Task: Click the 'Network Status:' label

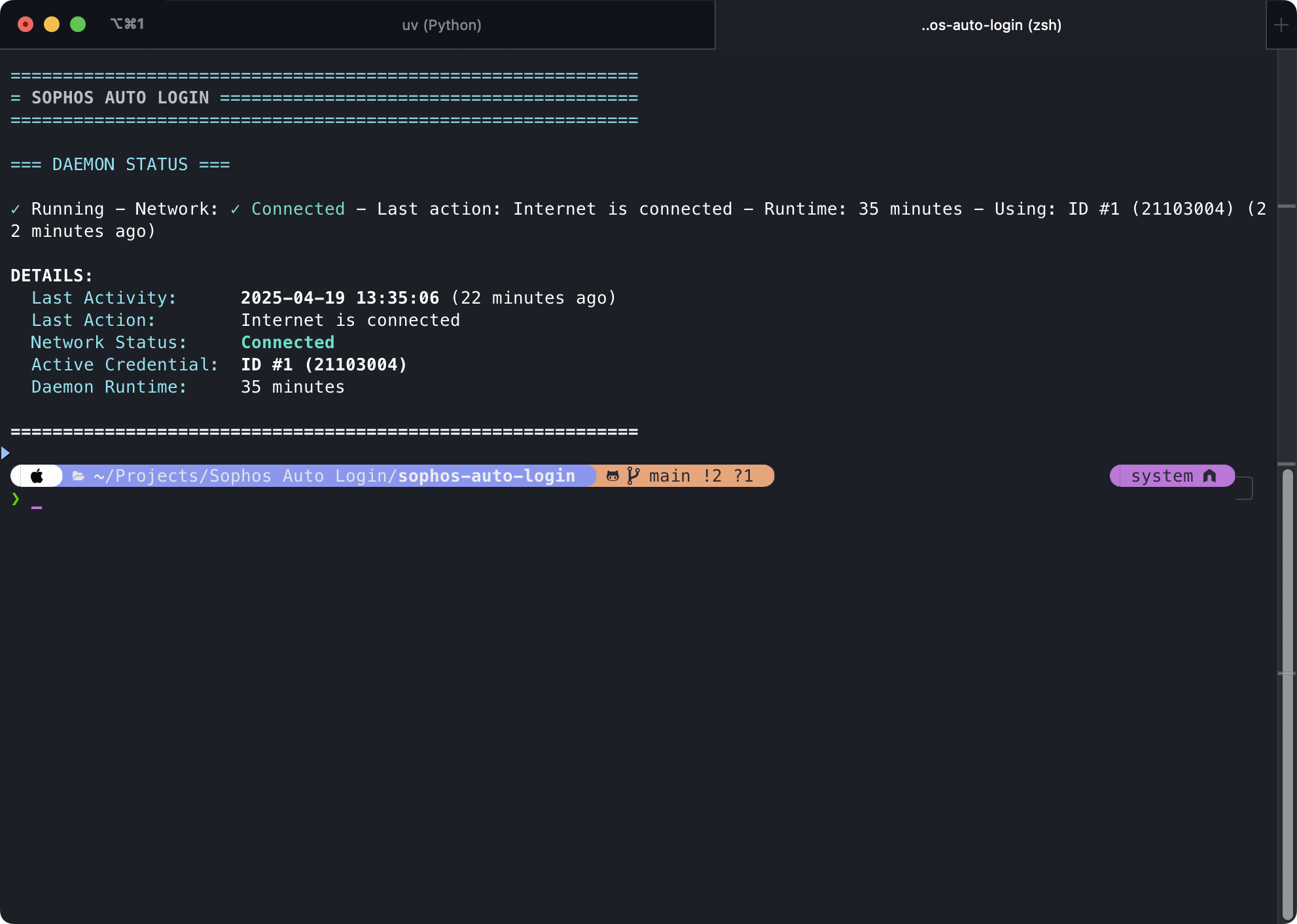Action: click(109, 342)
